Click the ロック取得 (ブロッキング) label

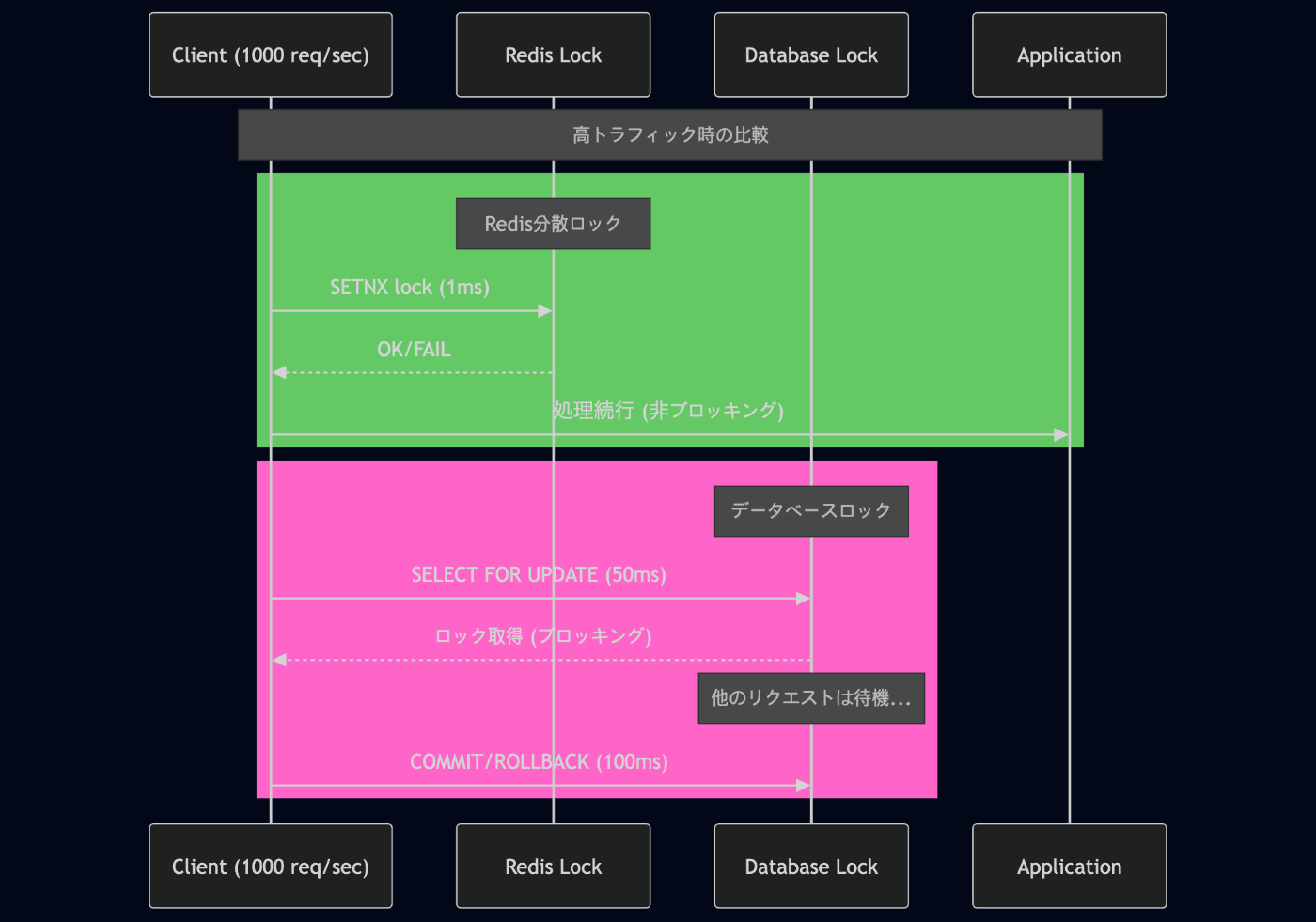click(x=543, y=636)
